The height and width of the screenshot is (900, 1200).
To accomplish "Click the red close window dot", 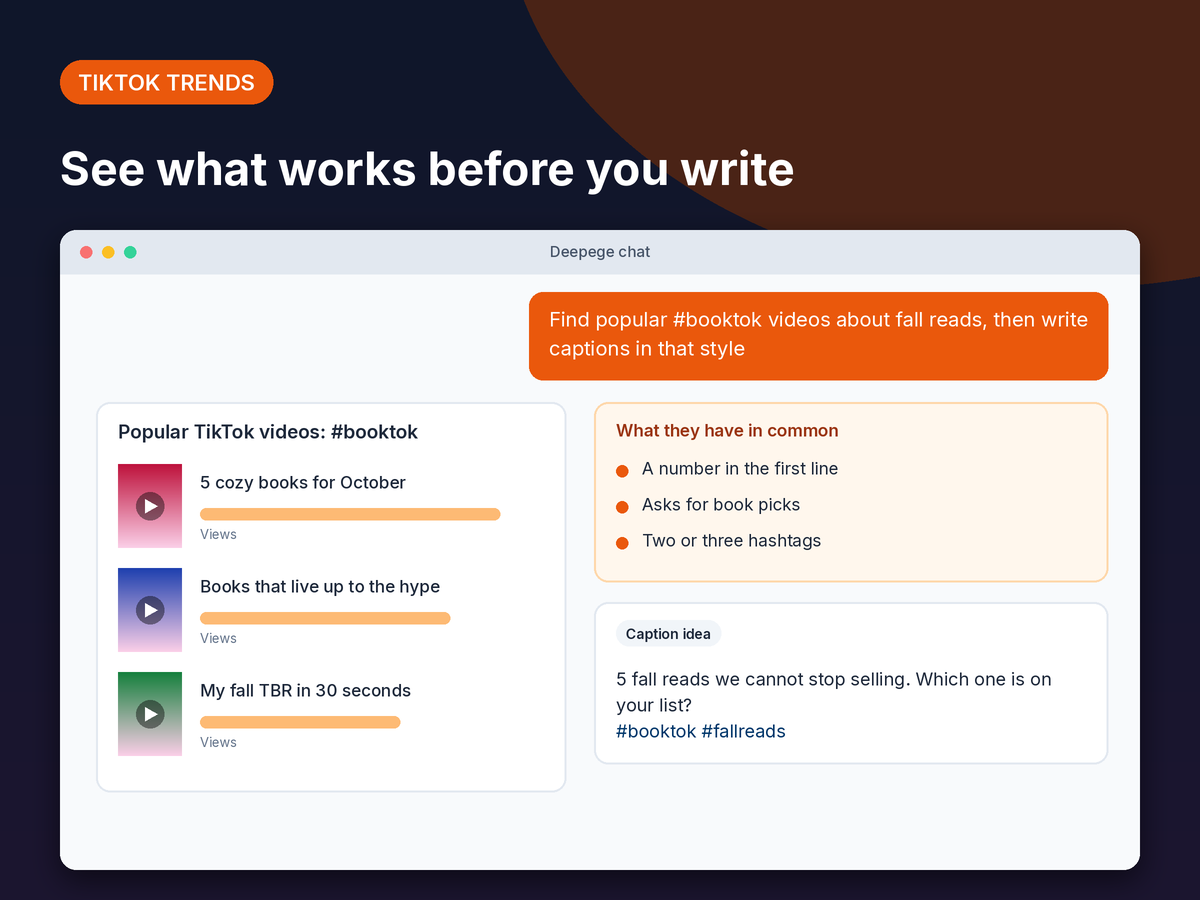I will (86, 252).
